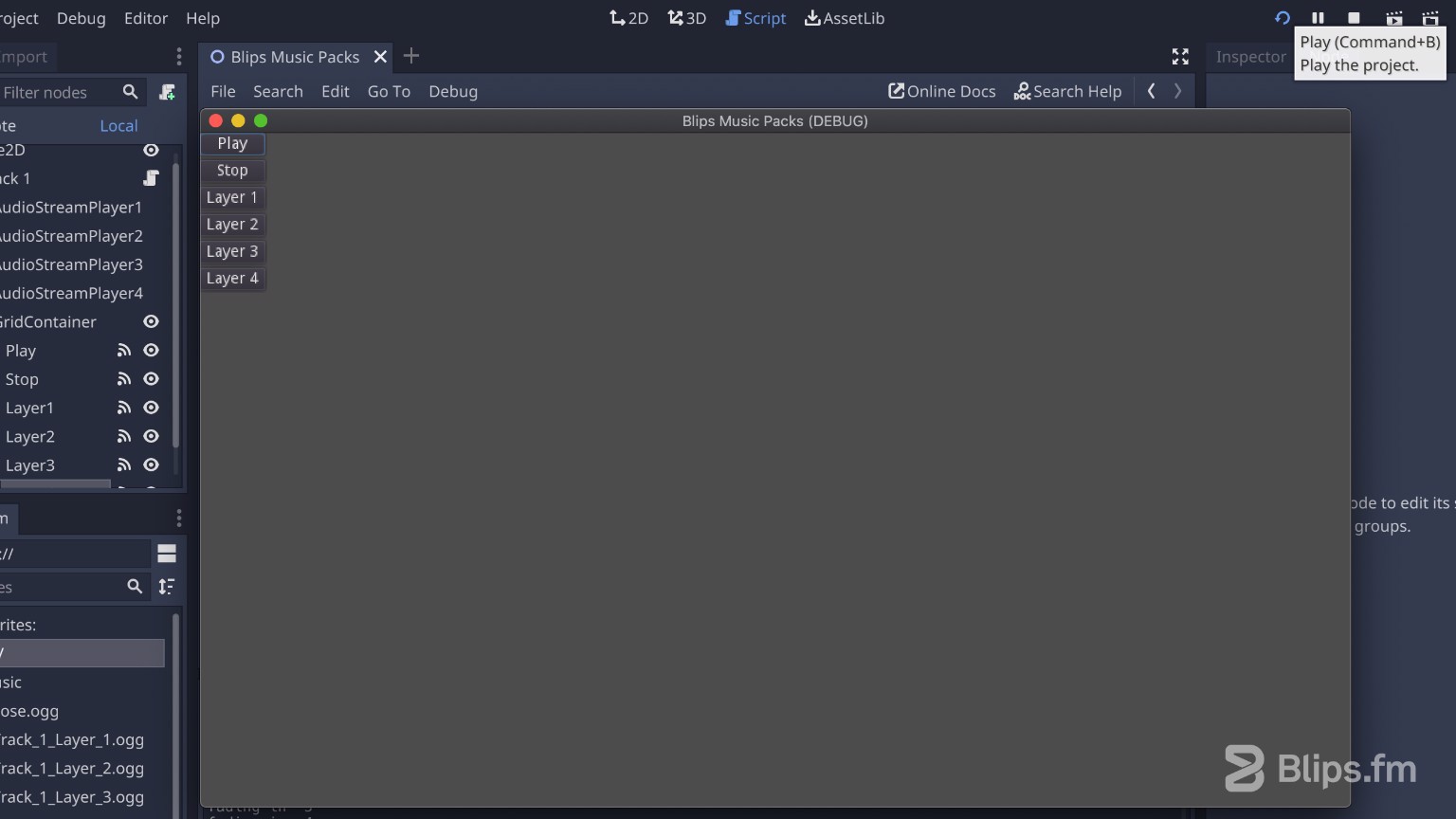Click Play button in debug window
The width and height of the screenshot is (1456, 819).
232,143
